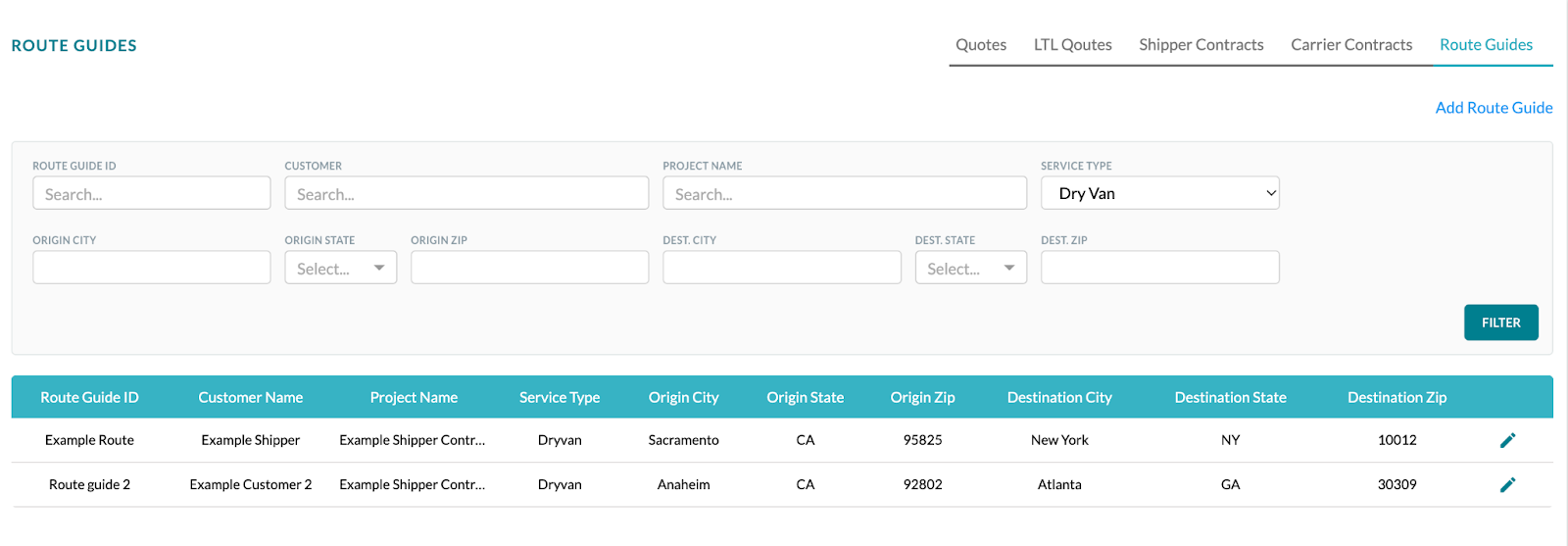Open the LTL Qoutes tab
The image size is (1568, 546).
click(x=1073, y=45)
